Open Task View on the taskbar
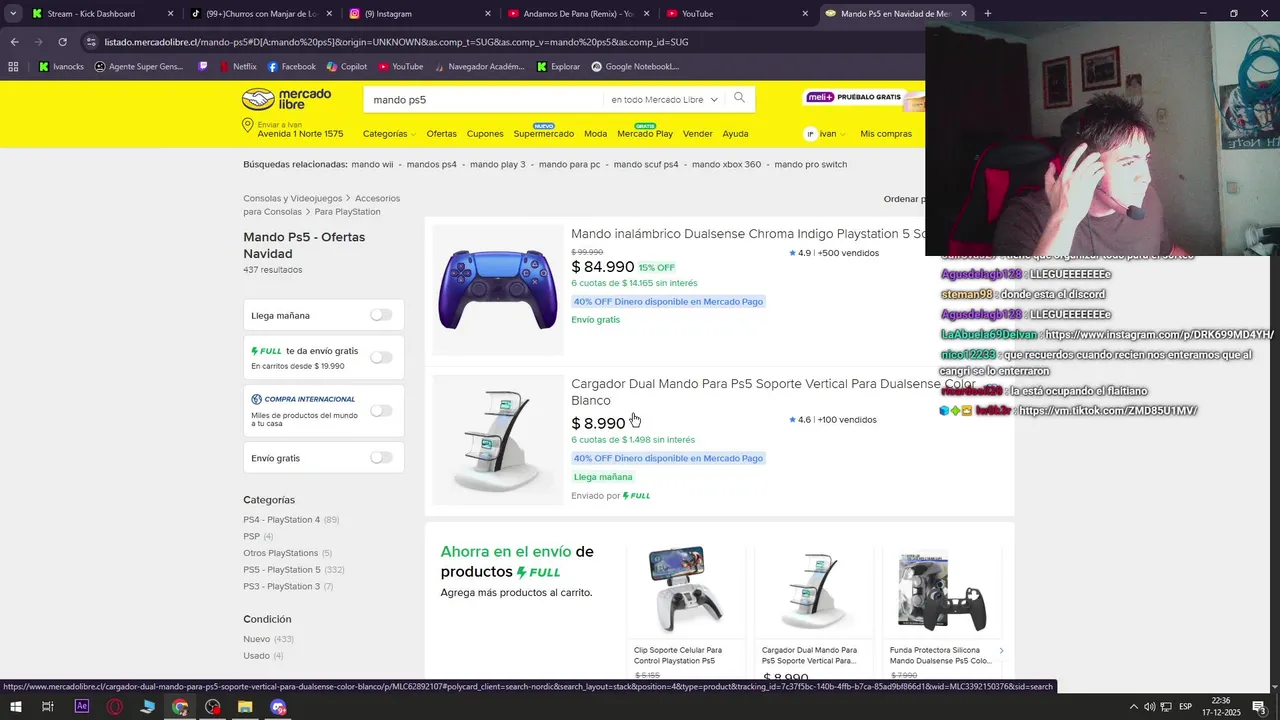The height and width of the screenshot is (720, 1280). (x=47, y=707)
